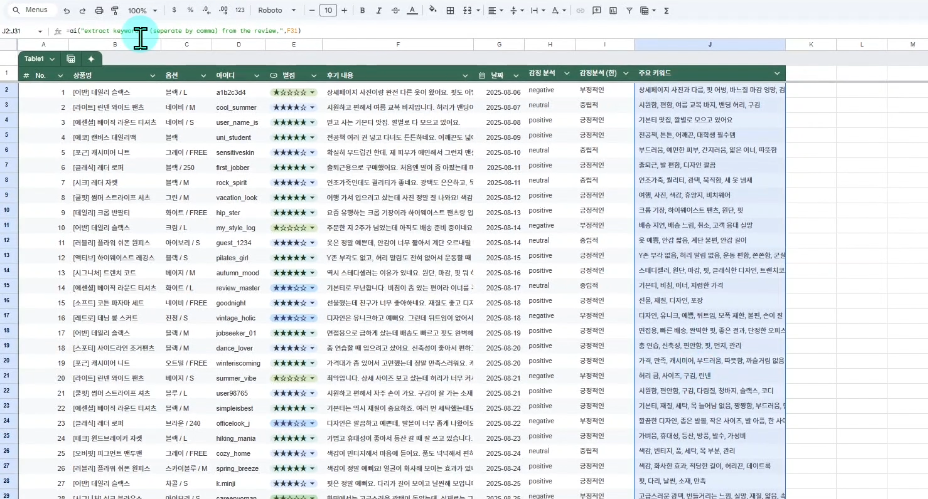The image size is (928, 499).
Task: Click the Redo icon
Action: coord(82,11)
